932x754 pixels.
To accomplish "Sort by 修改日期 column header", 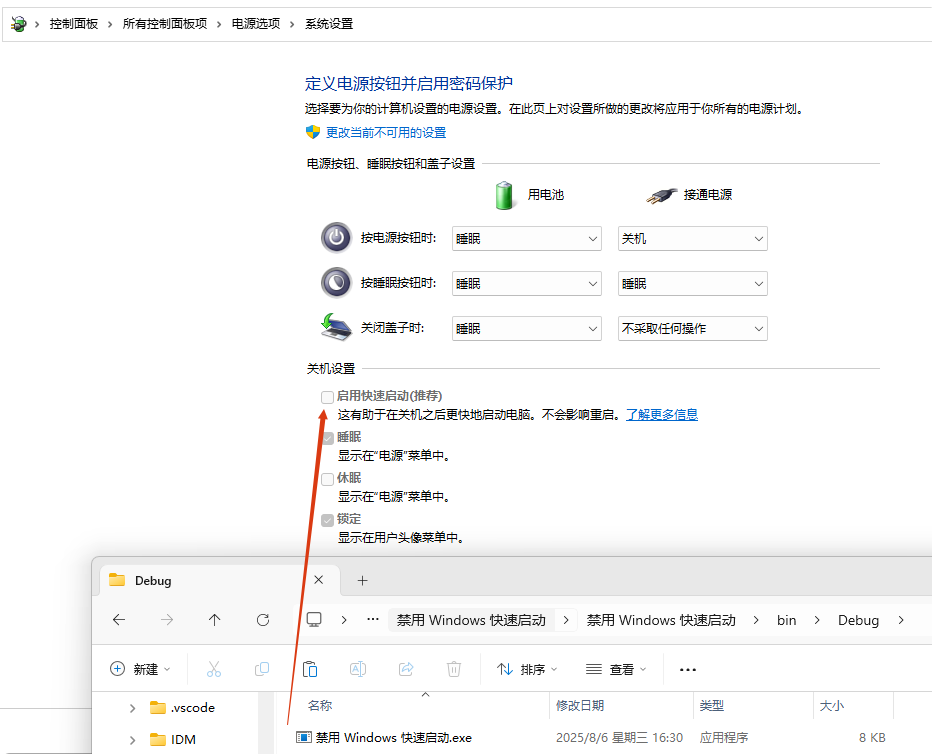I will coord(580,705).
